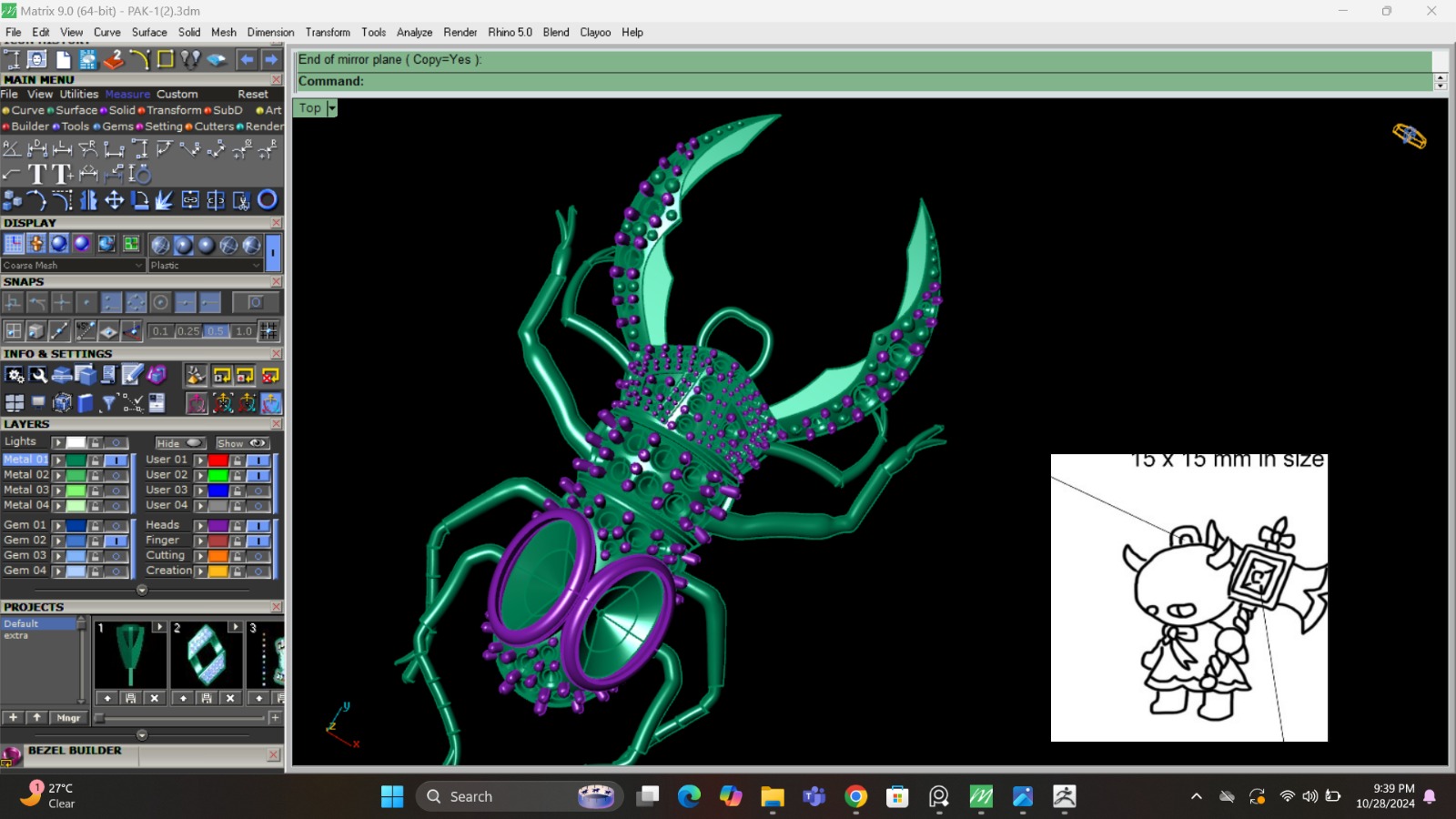Image resolution: width=1456 pixels, height=819 pixels.
Task: Click the Move arrows tool icon
Action: pos(114,200)
